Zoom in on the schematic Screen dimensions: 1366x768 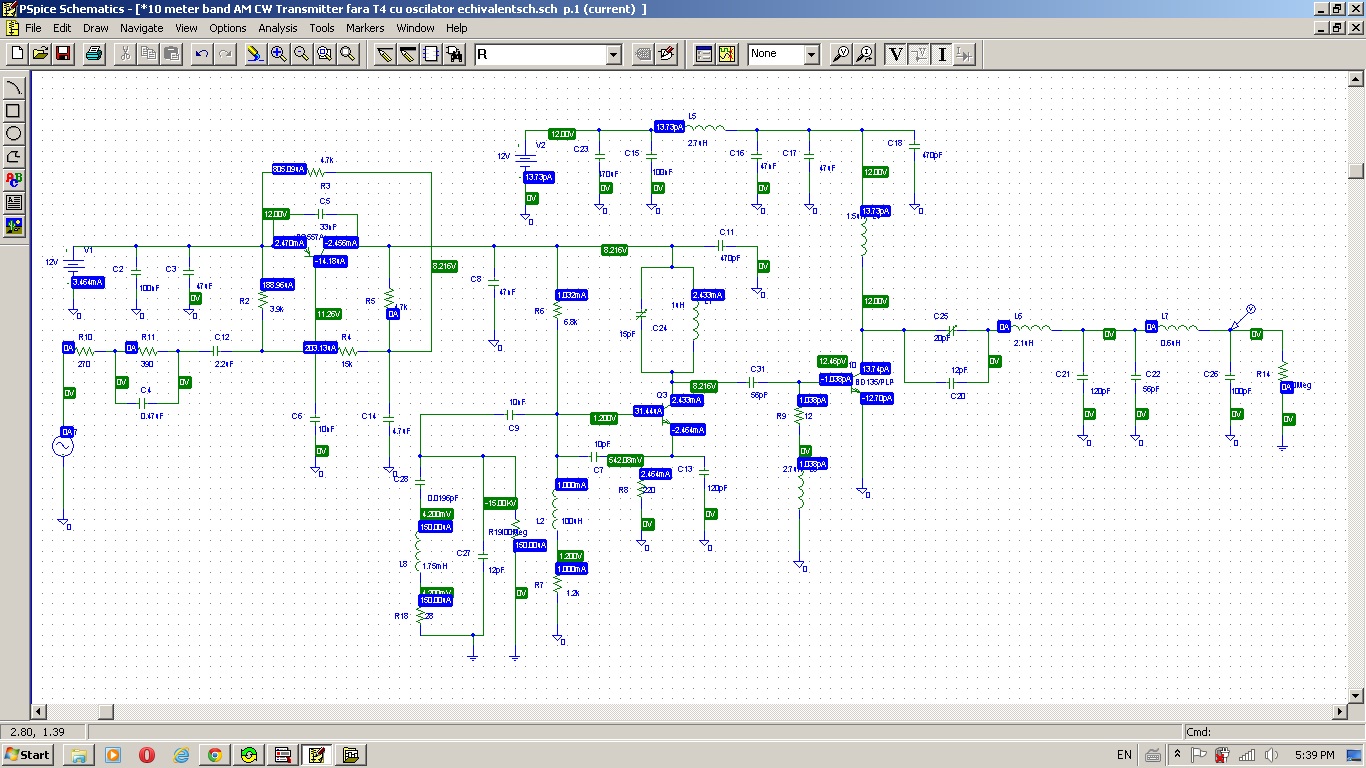click(x=278, y=54)
